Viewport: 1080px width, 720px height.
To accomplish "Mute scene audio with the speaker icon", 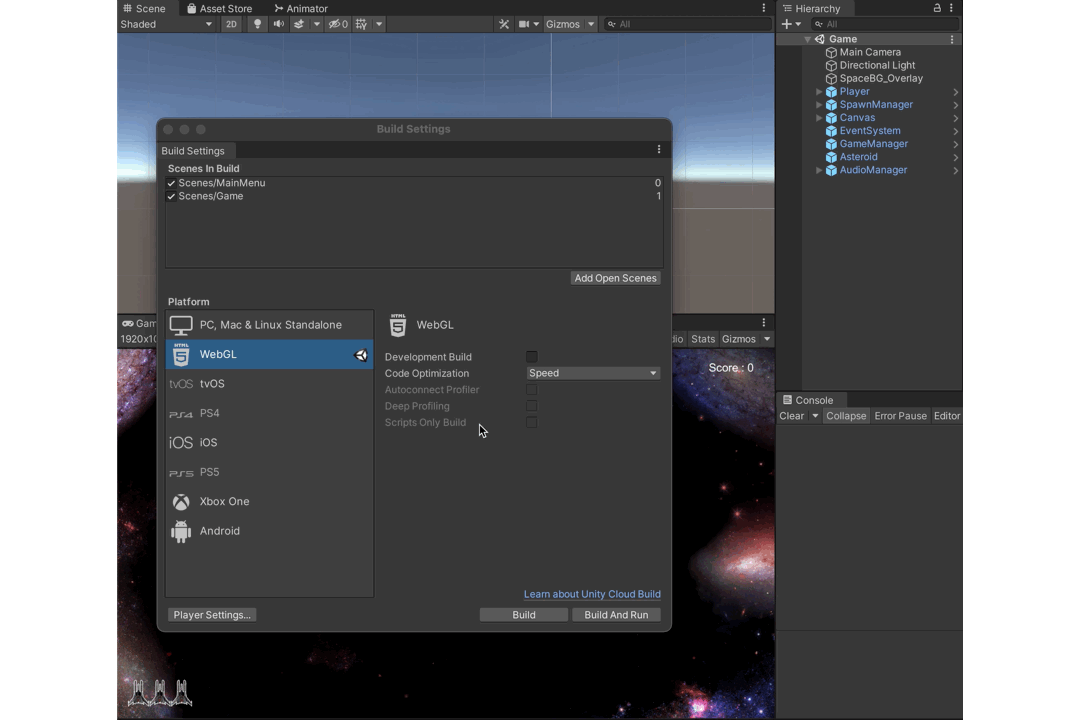I will pyautogui.click(x=278, y=24).
